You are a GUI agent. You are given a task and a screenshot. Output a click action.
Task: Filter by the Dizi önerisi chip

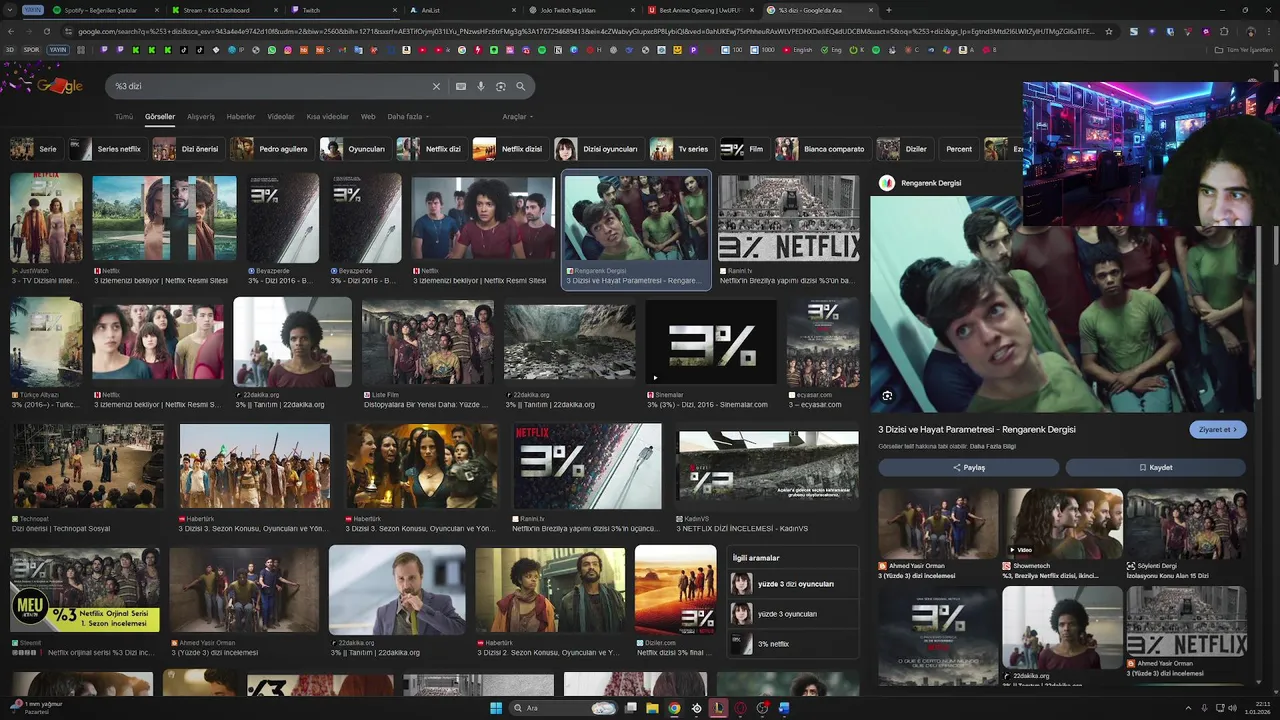tap(187, 149)
